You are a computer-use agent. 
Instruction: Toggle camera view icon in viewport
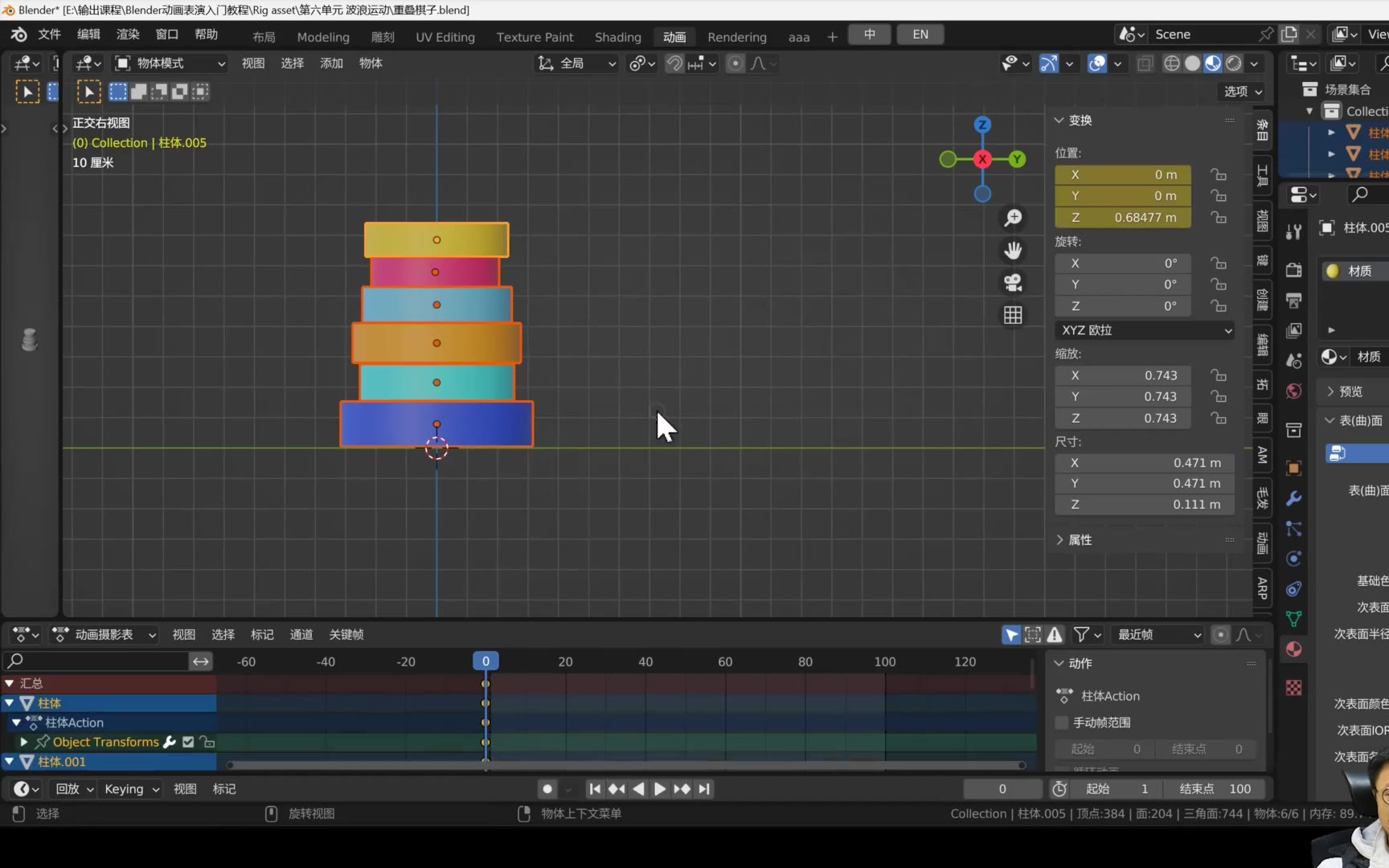1013,283
